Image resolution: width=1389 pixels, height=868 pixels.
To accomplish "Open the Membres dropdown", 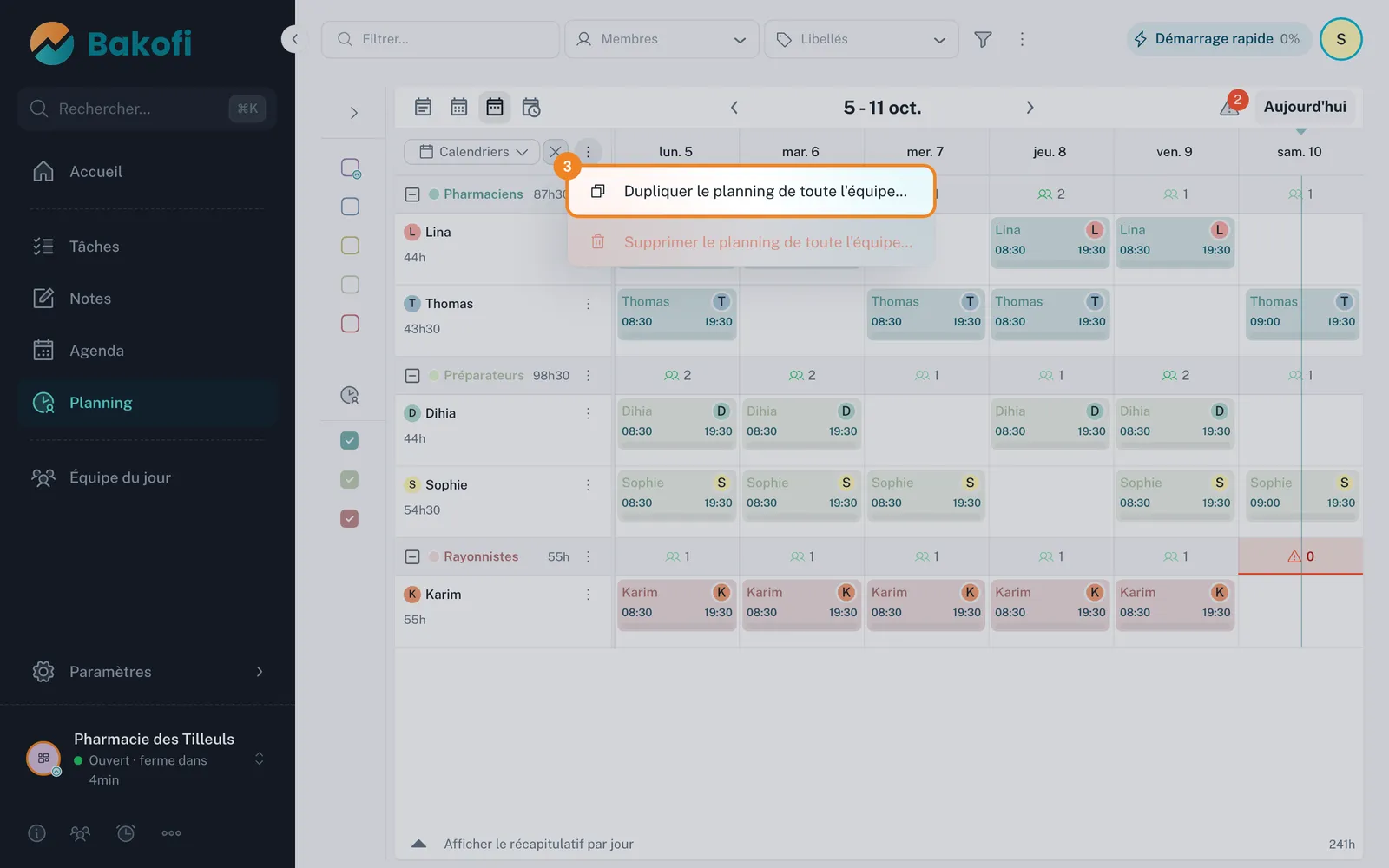I will click(662, 39).
